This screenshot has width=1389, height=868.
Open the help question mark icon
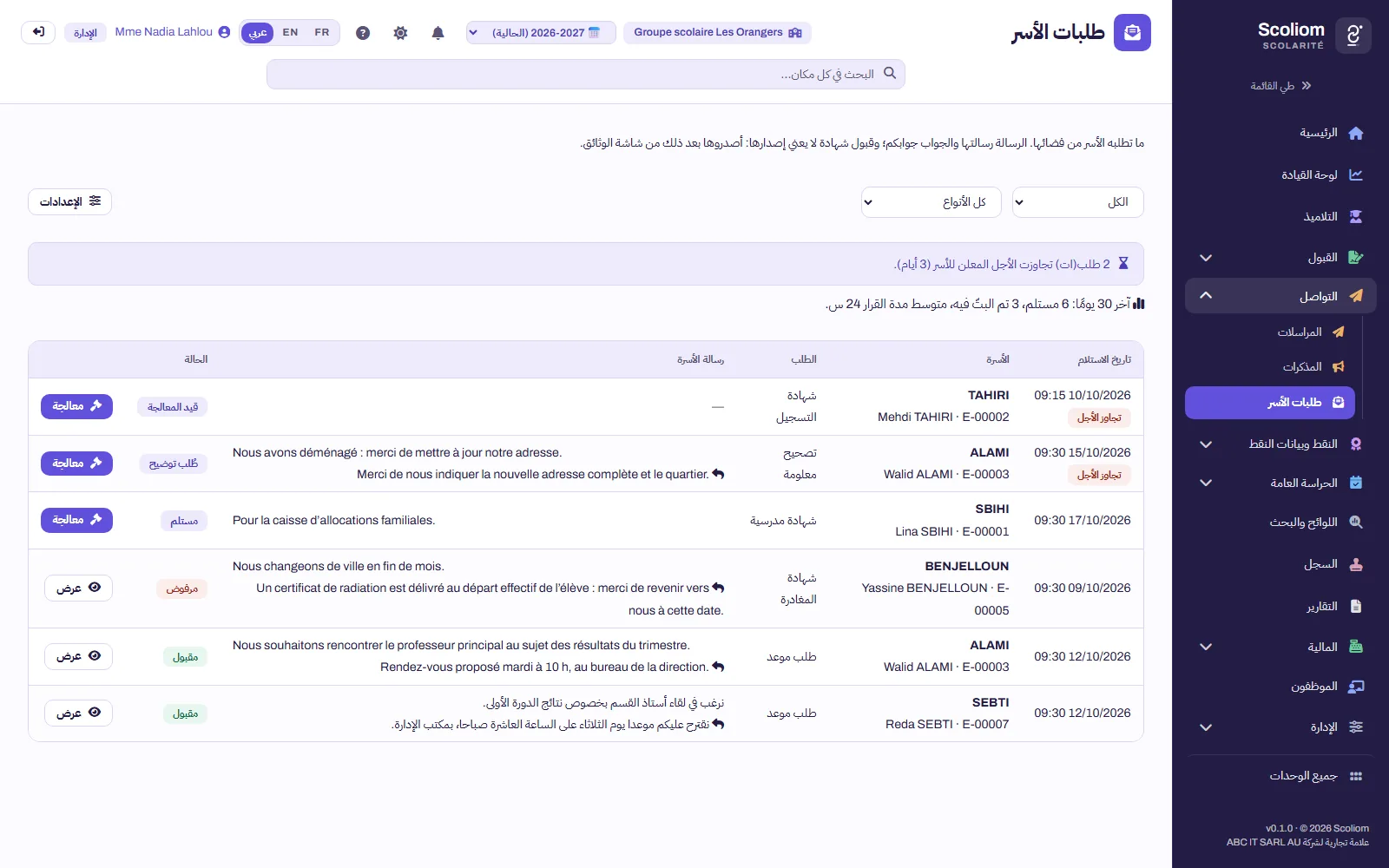(363, 33)
